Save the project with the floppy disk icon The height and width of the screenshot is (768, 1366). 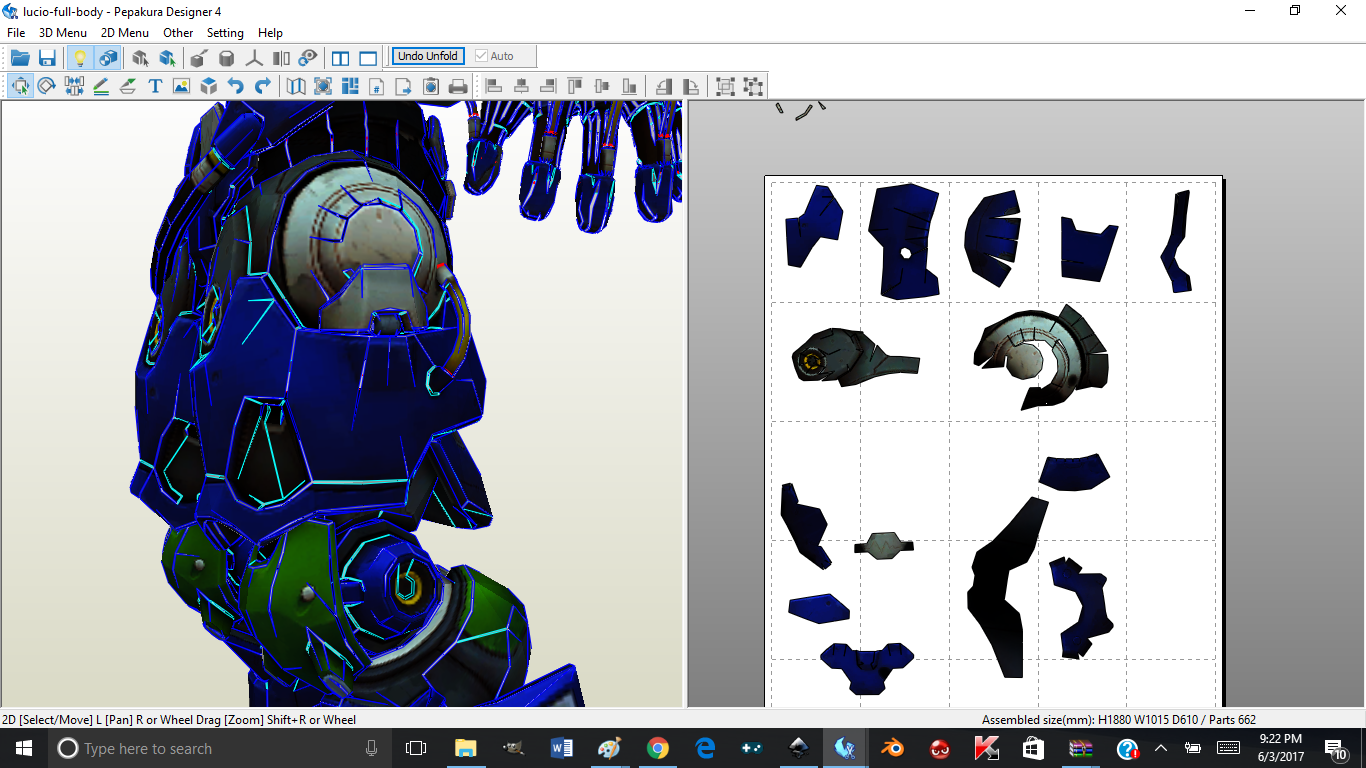47,57
